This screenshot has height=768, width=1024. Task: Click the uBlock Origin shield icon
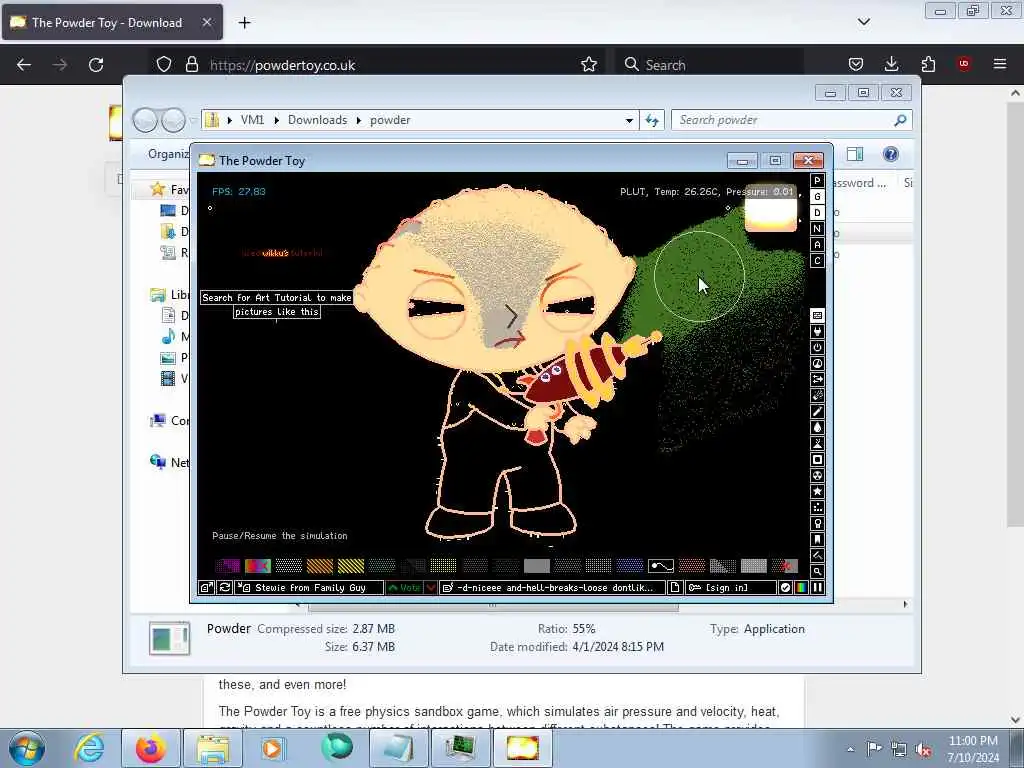(x=964, y=64)
